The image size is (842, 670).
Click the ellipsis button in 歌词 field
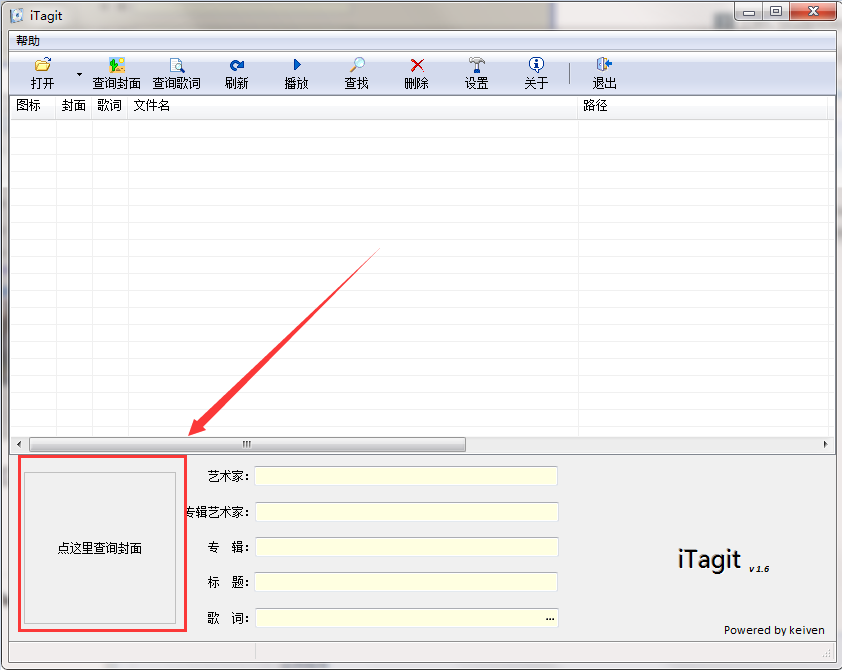550,618
